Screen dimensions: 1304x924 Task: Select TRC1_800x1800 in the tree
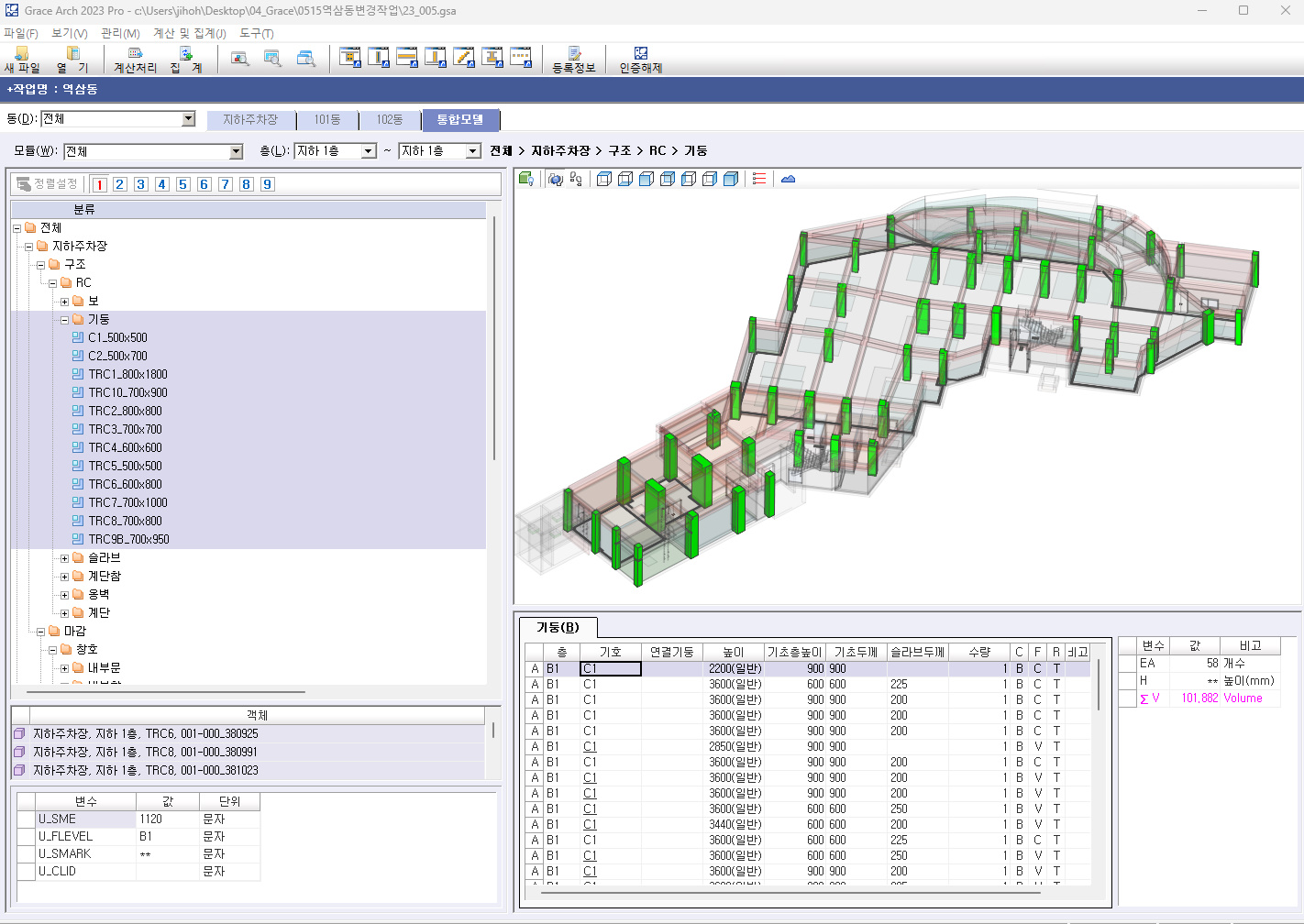pyautogui.click(x=127, y=374)
